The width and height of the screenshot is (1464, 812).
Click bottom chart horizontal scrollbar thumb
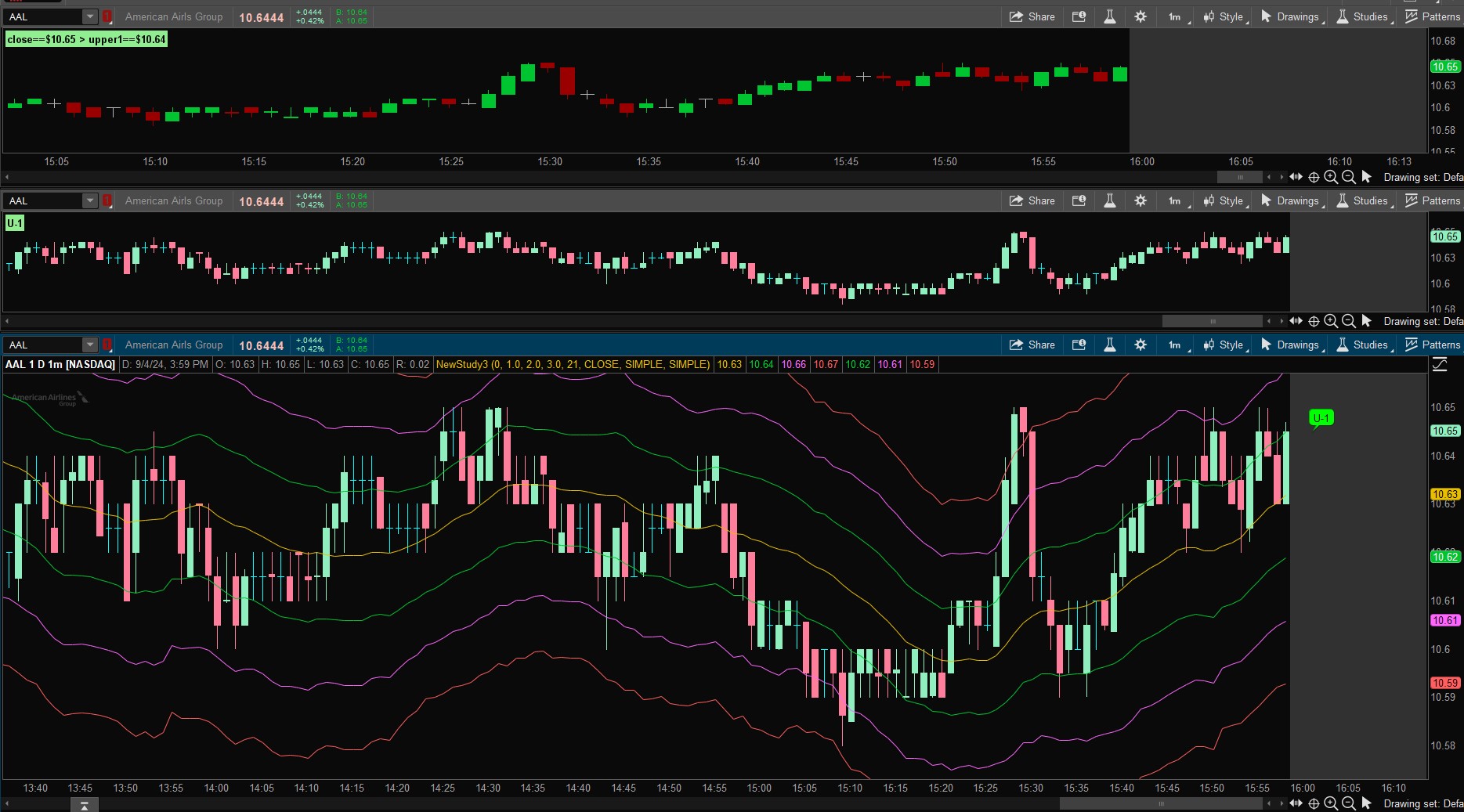tap(1161, 803)
